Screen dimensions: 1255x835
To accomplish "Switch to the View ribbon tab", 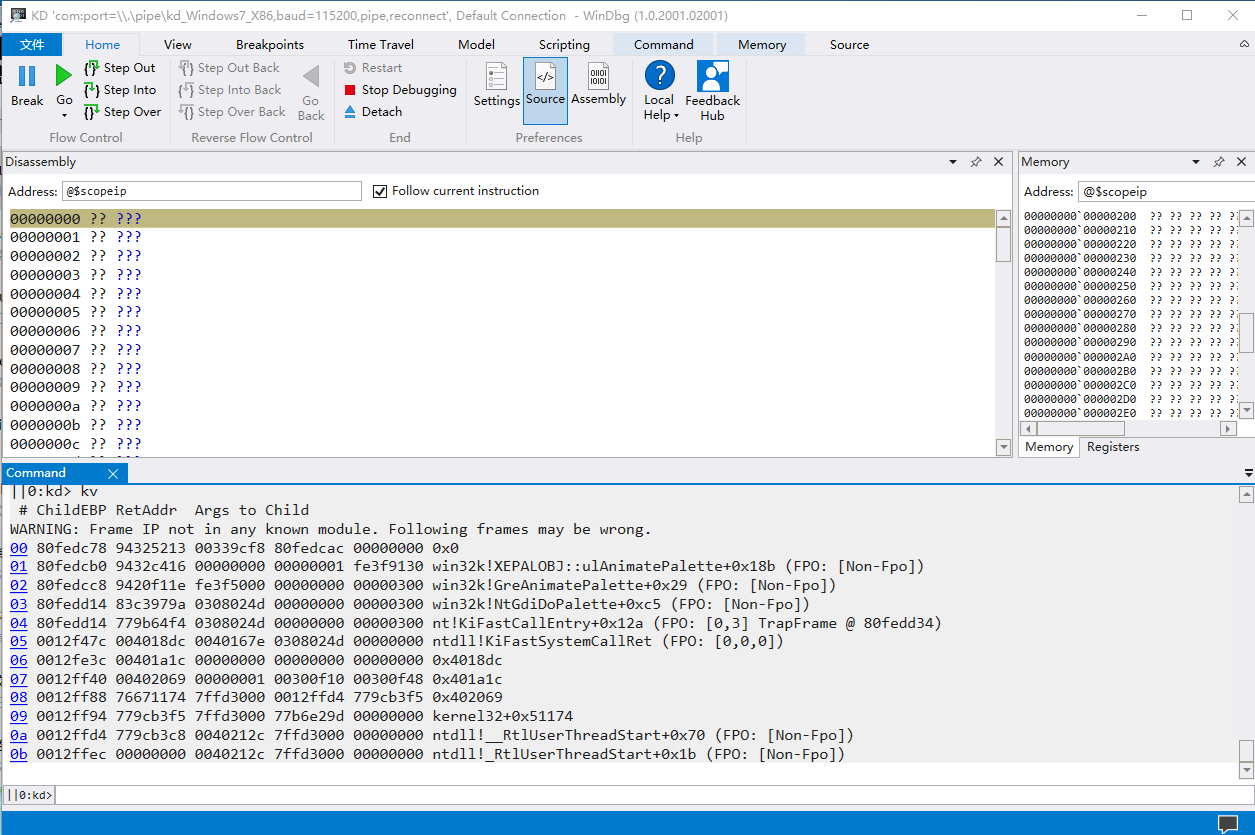I will [178, 45].
